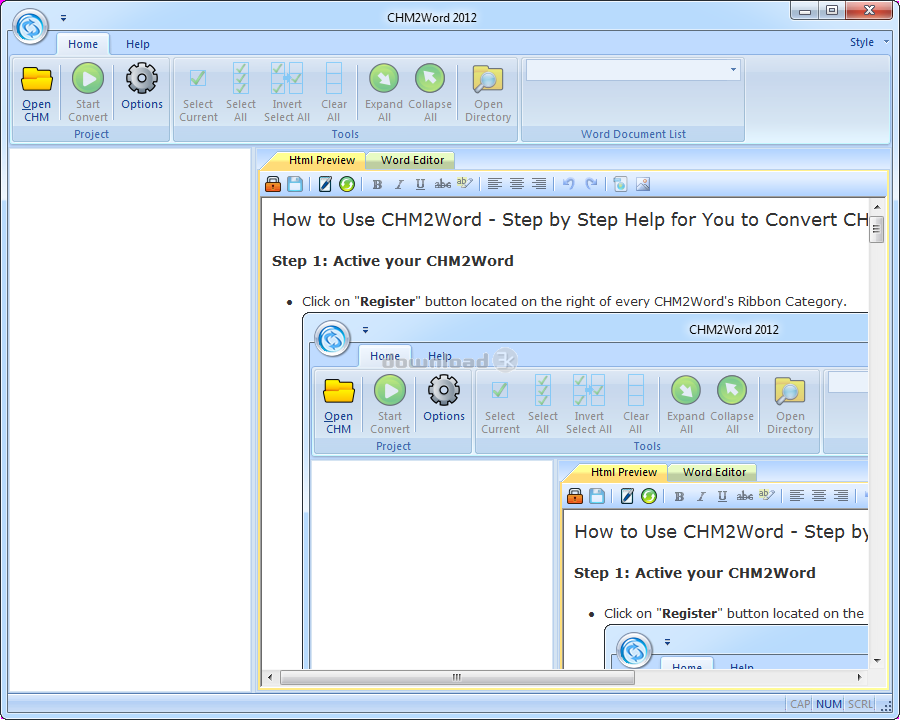Select the Html Preview tab

coord(321,160)
